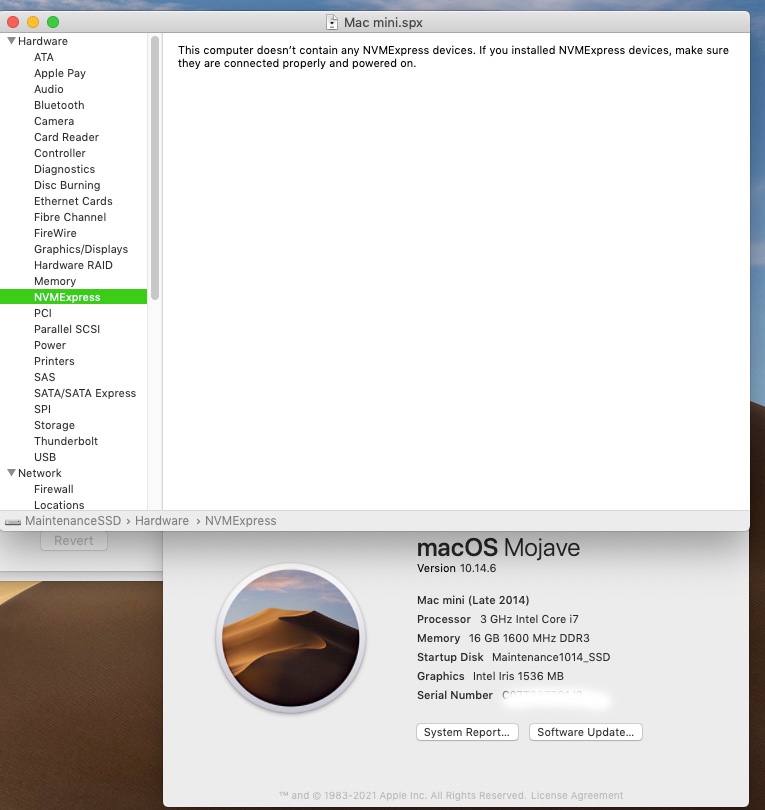This screenshot has width=765, height=810.
Task: Choose Printers in the sidebar
Action: (54, 361)
